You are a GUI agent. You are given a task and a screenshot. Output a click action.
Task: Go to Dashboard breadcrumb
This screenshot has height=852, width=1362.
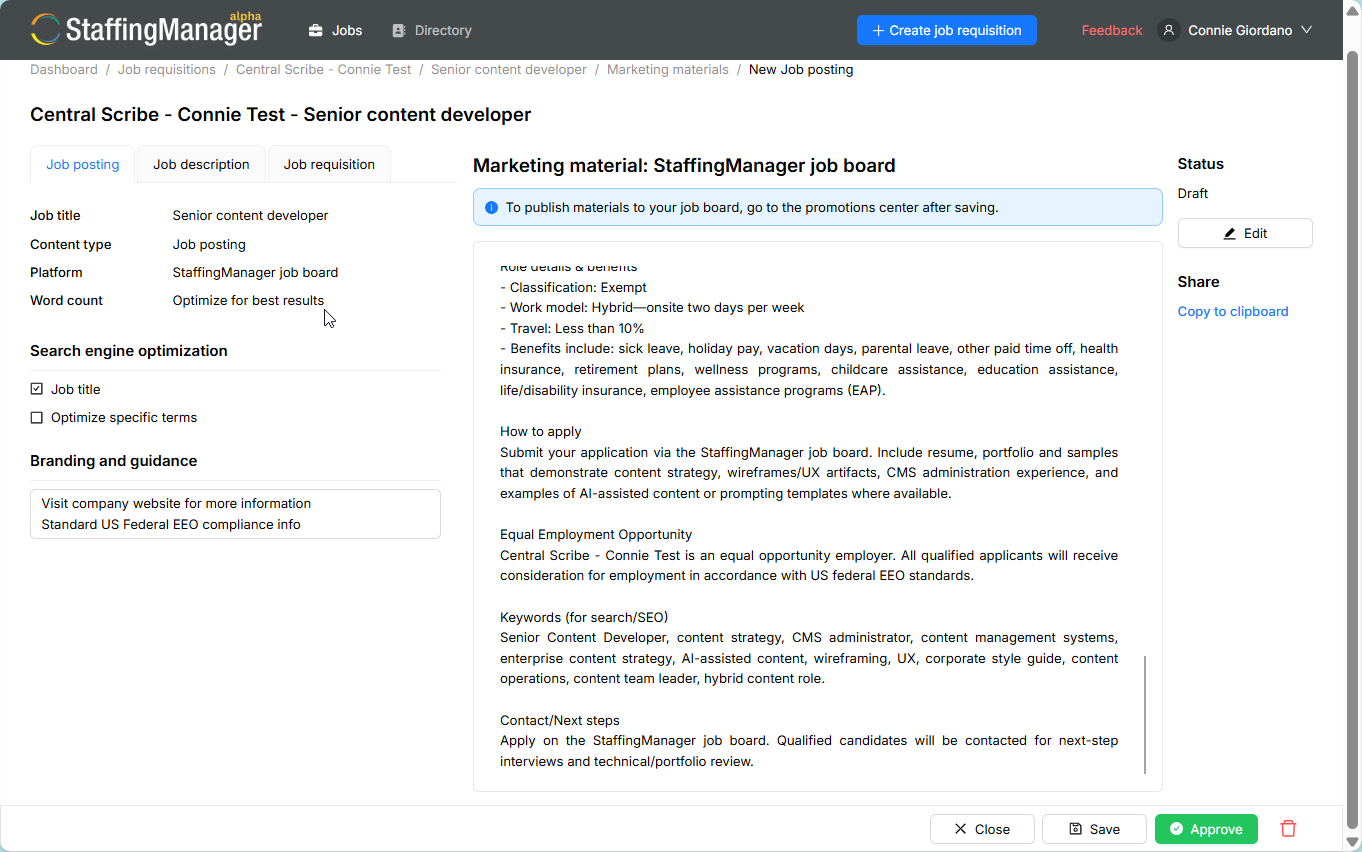click(64, 70)
